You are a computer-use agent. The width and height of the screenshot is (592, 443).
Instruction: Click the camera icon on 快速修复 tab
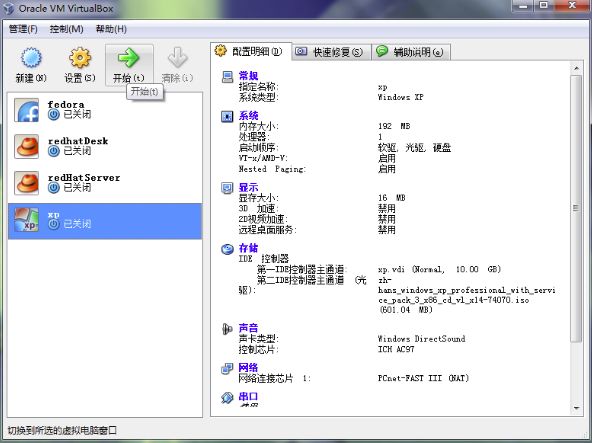301,51
